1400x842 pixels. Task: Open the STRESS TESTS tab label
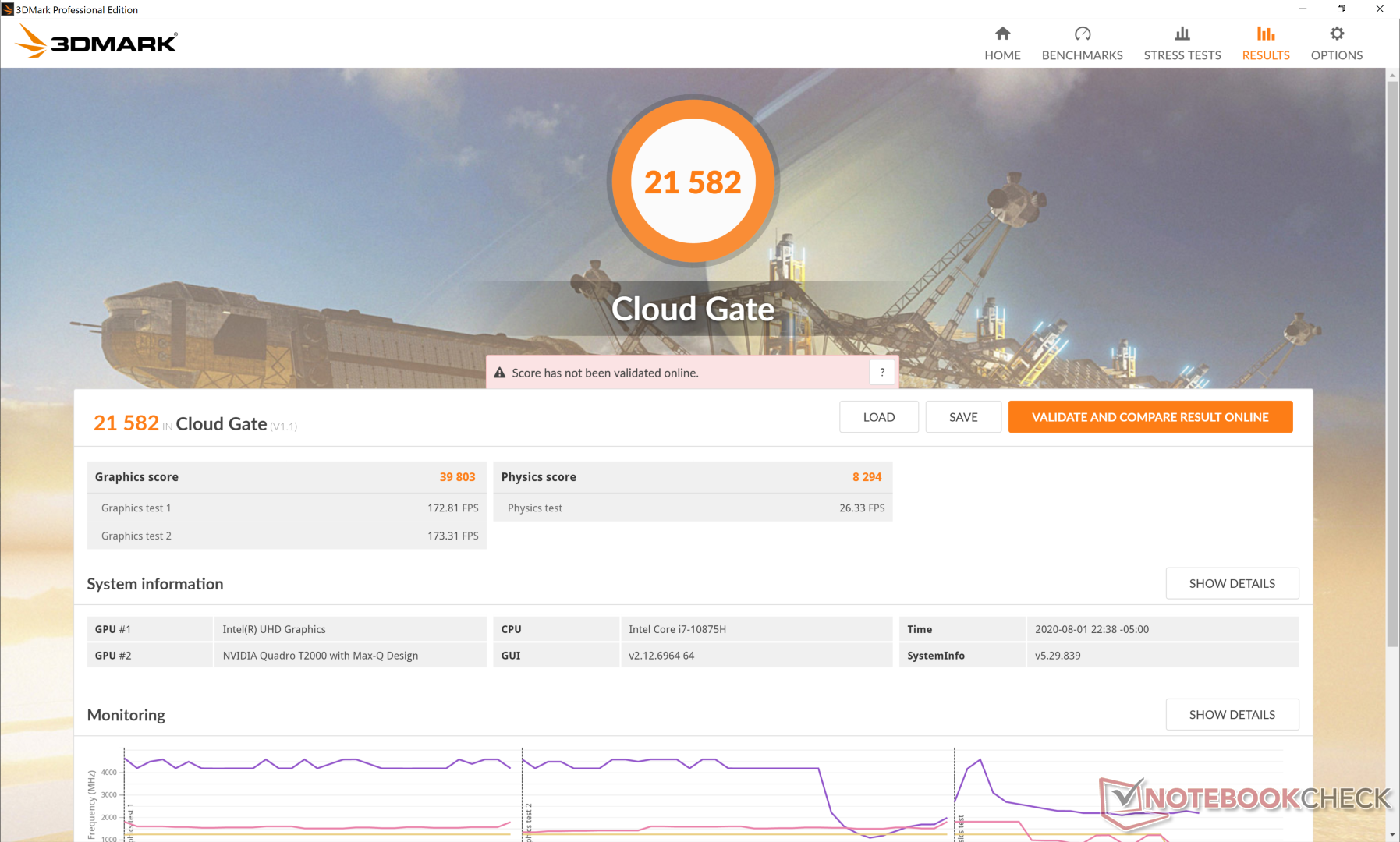(1182, 55)
